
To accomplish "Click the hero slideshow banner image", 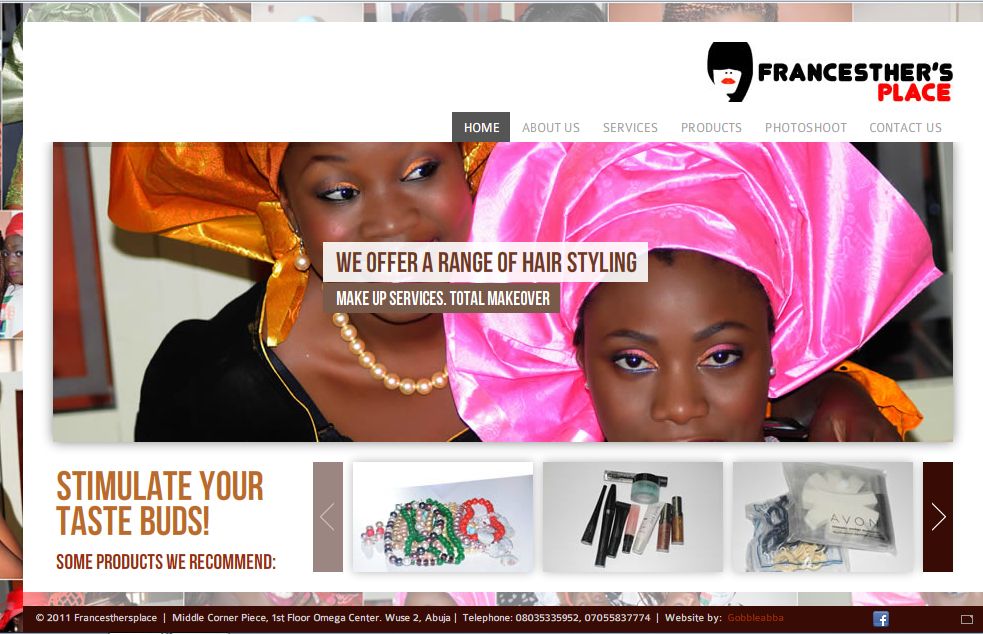I will 503,292.
